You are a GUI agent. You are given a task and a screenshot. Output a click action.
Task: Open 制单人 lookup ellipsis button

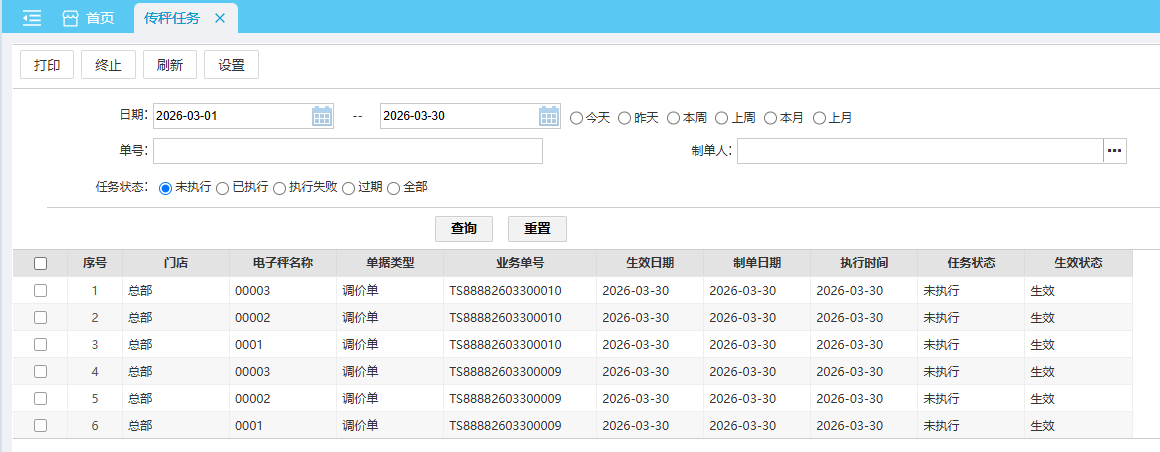(1114, 151)
